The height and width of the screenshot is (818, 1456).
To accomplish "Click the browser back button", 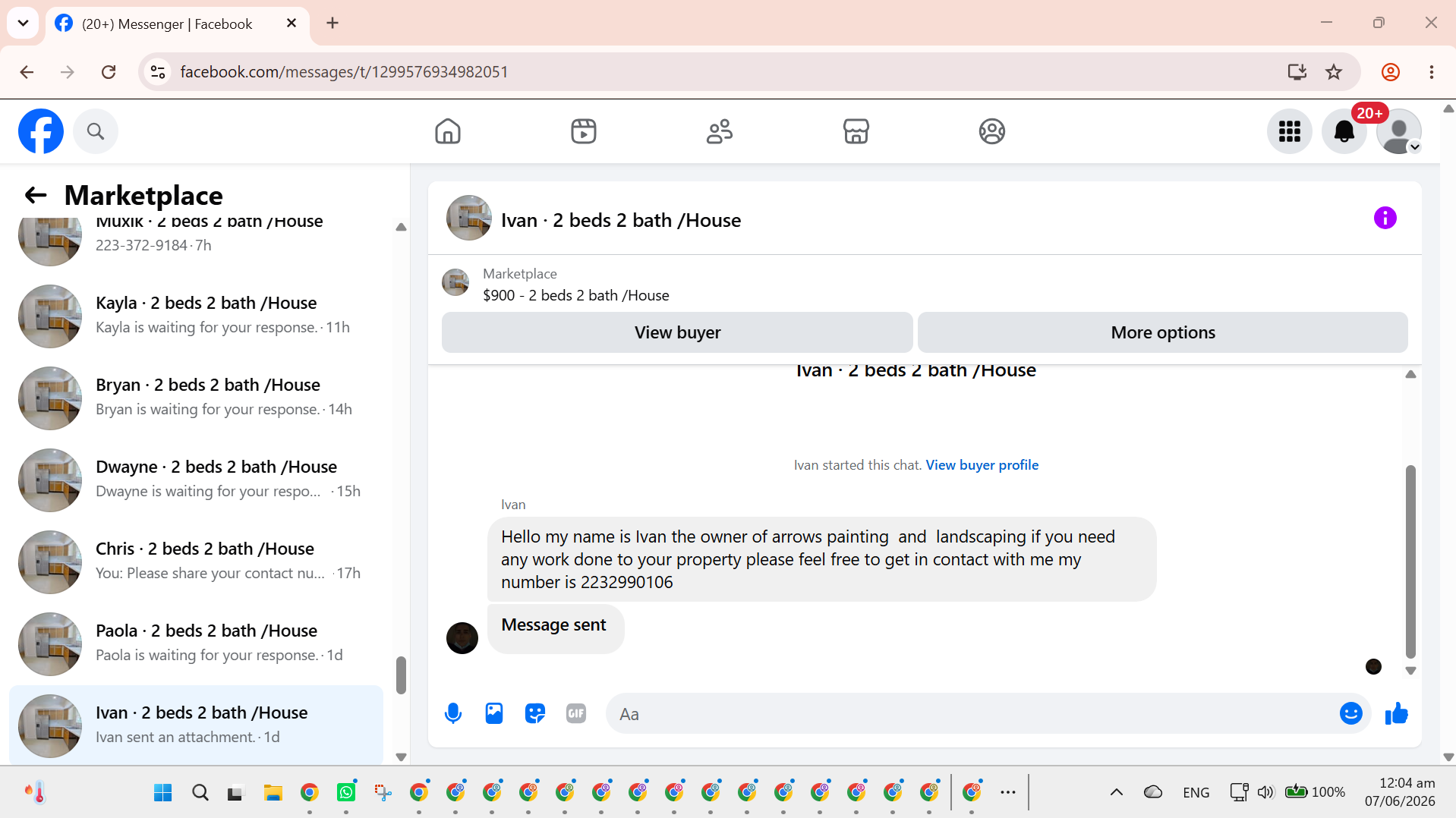I will click(27, 72).
